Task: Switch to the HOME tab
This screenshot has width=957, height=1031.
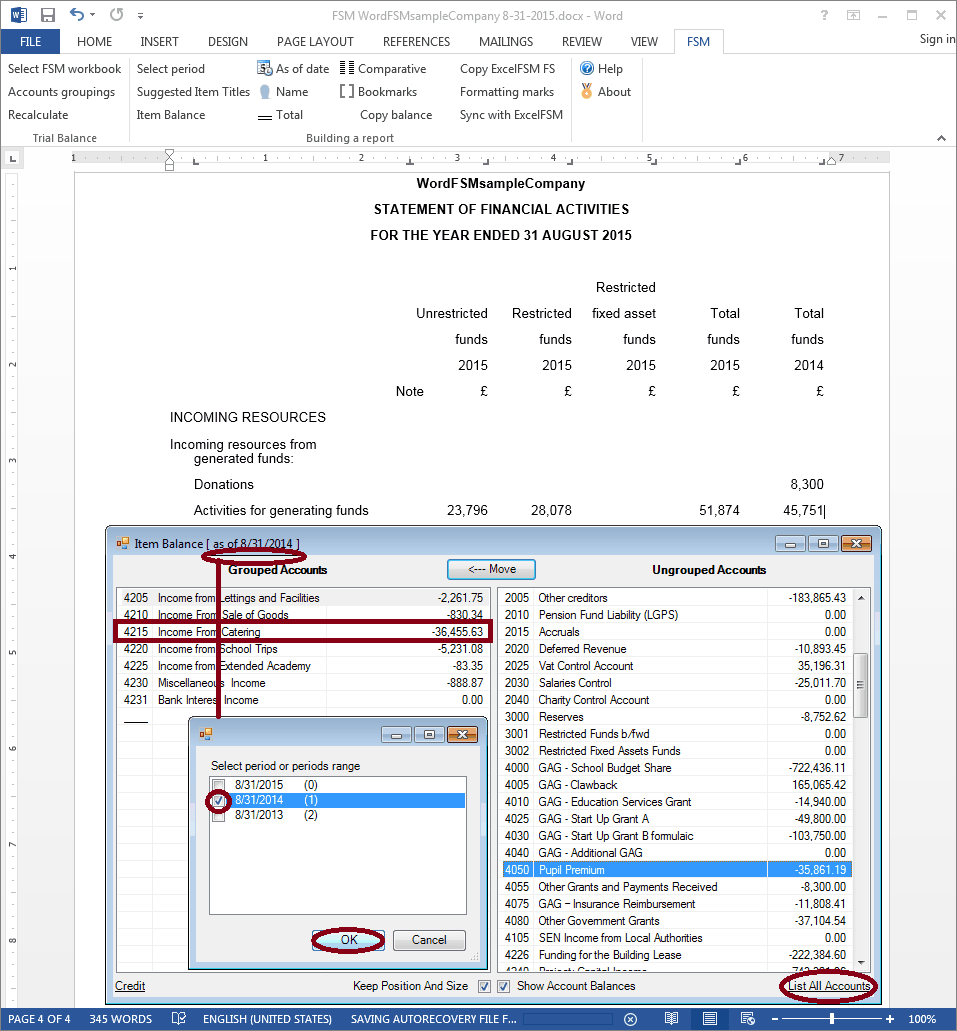Action: [x=94, y=41]
